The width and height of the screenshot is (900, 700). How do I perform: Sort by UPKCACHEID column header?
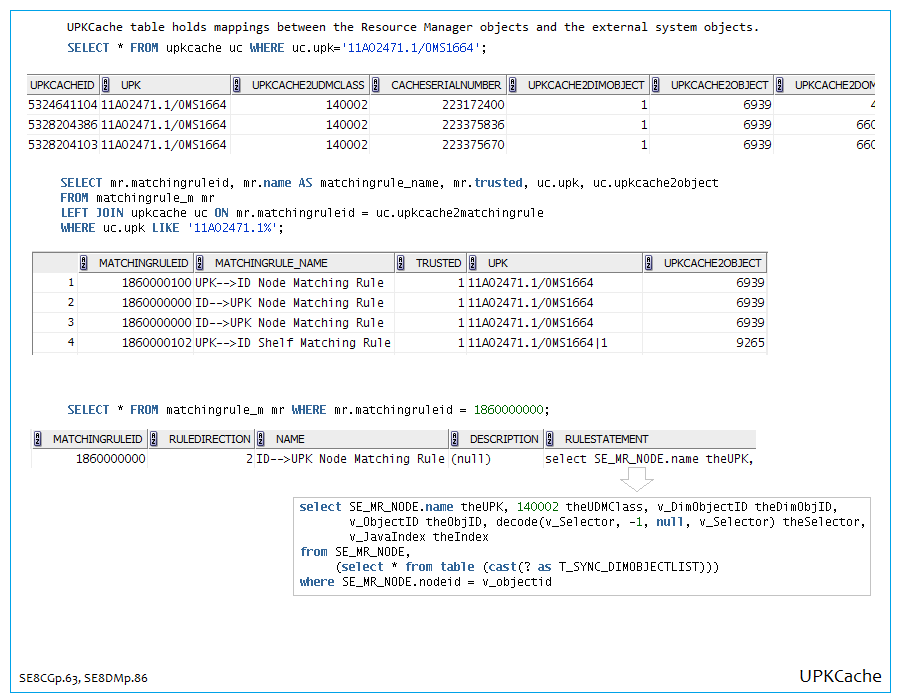62,86
